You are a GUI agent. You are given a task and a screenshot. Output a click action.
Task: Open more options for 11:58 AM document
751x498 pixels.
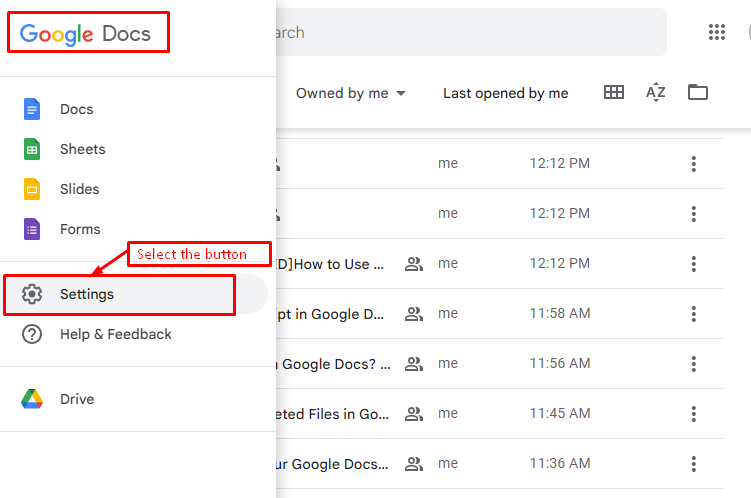point(694,314)
